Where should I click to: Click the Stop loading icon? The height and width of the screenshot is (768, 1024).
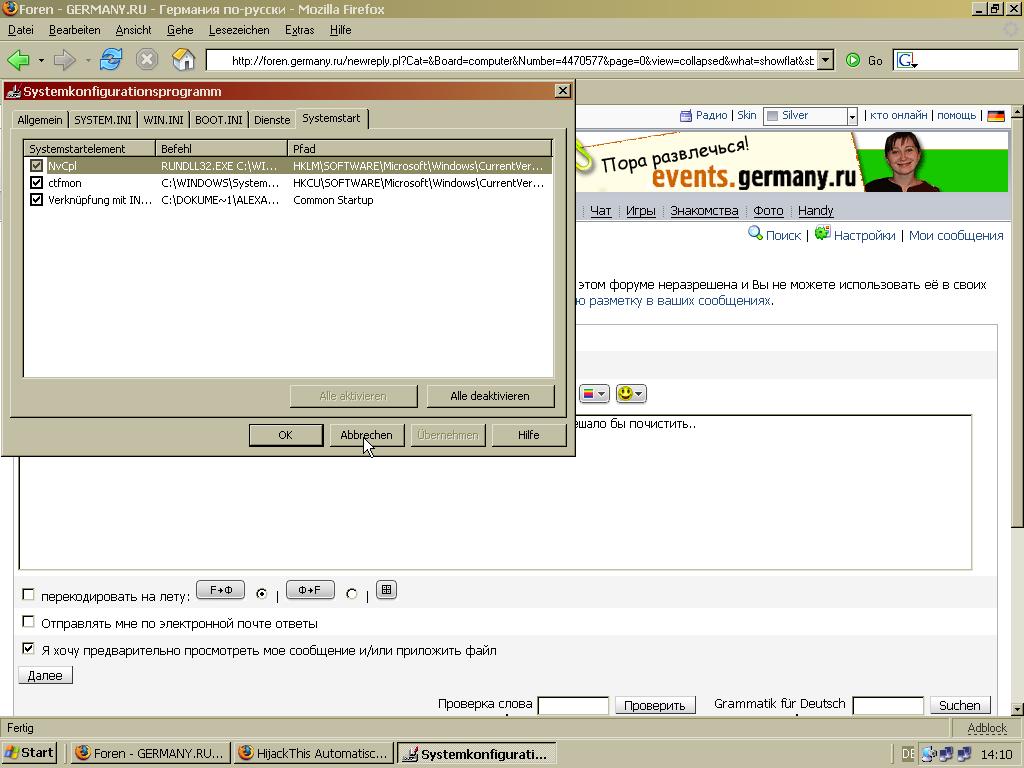(x=147, y=60)
